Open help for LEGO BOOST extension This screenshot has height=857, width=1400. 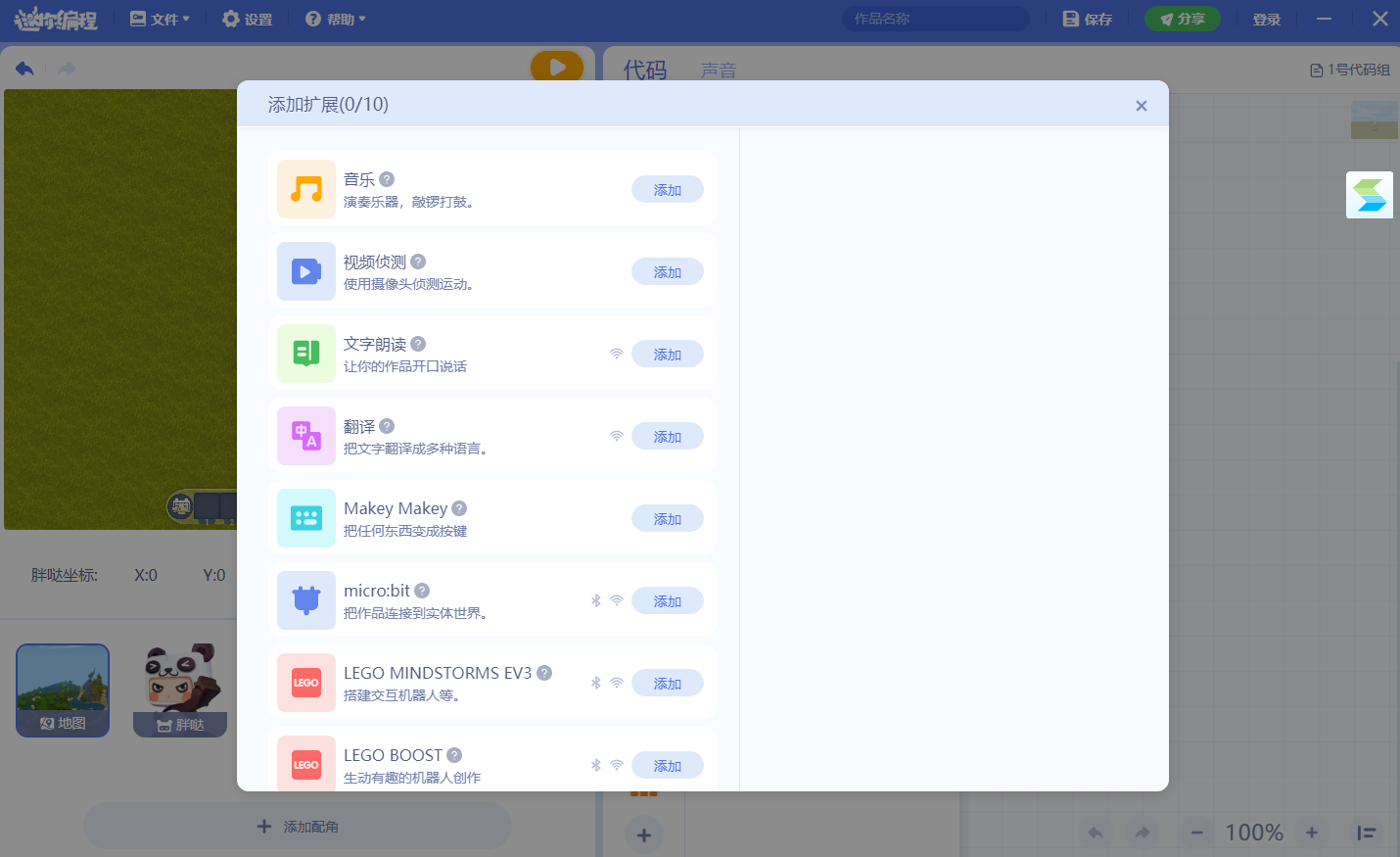[x=454, y=755]
